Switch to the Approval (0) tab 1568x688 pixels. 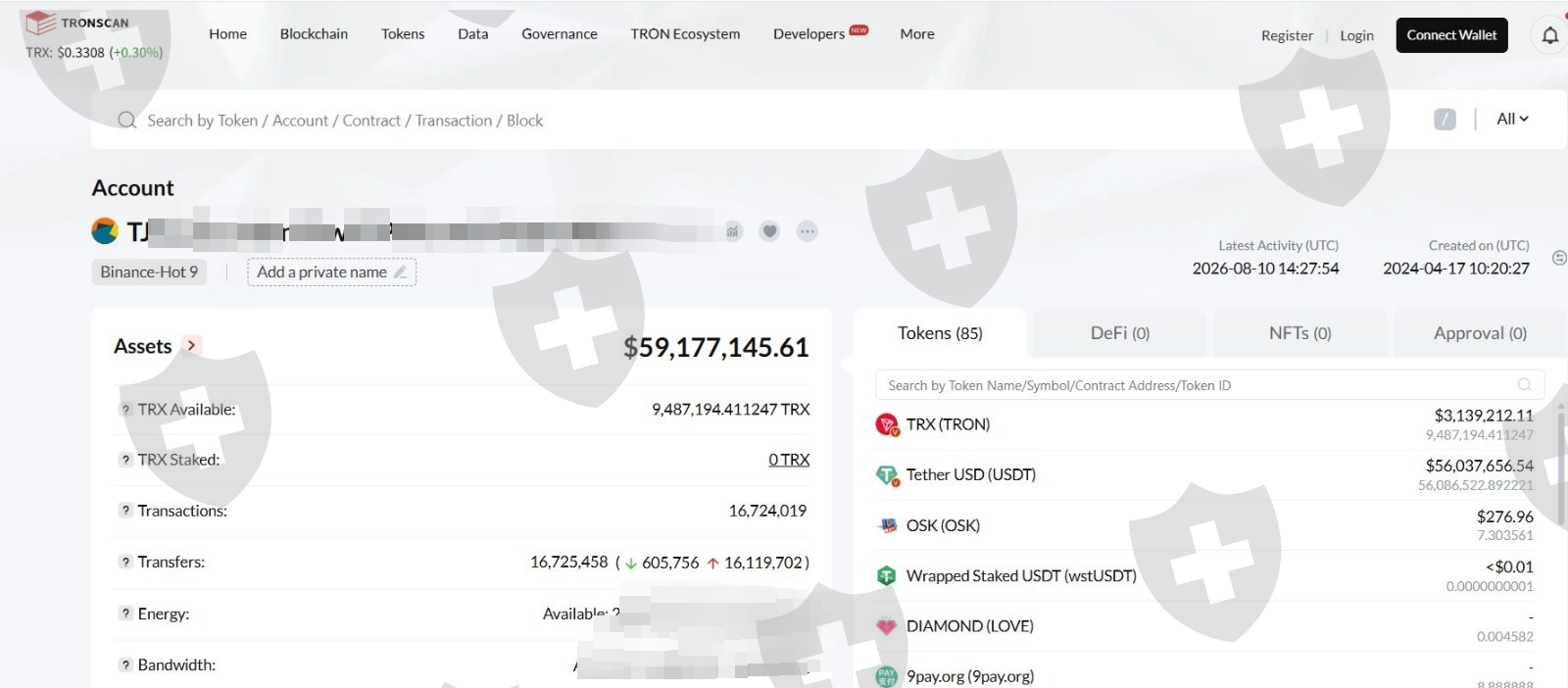pyautogui.click(x=1480, y=333)
